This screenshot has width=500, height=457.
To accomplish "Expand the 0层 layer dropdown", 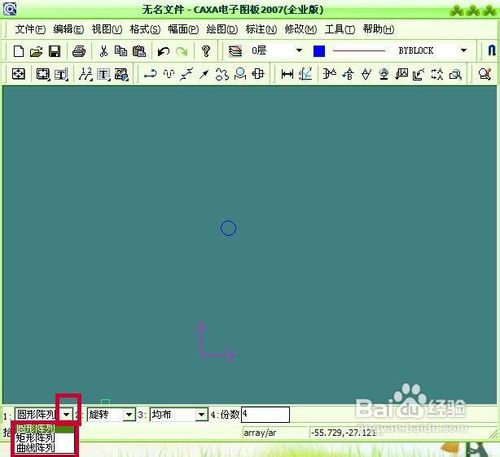I will coord(299,51).
